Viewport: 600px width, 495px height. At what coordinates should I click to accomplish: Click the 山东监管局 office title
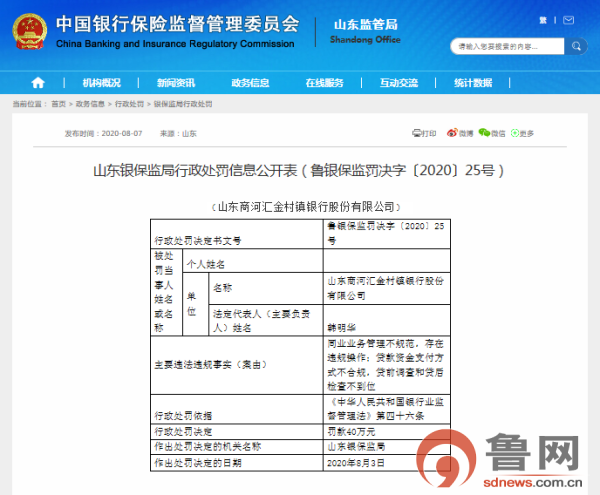coord(366,24)
